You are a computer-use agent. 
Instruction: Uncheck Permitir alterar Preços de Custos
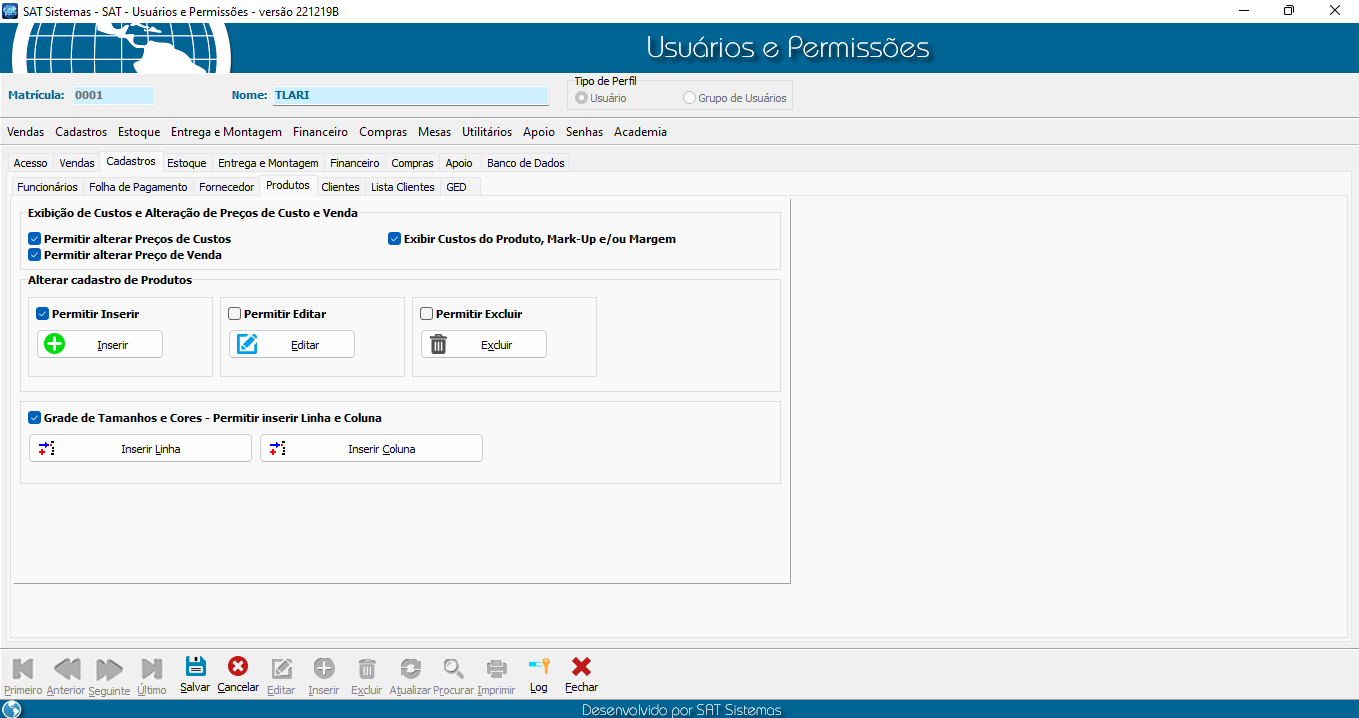pyautogui.click(x=35, y=239)
